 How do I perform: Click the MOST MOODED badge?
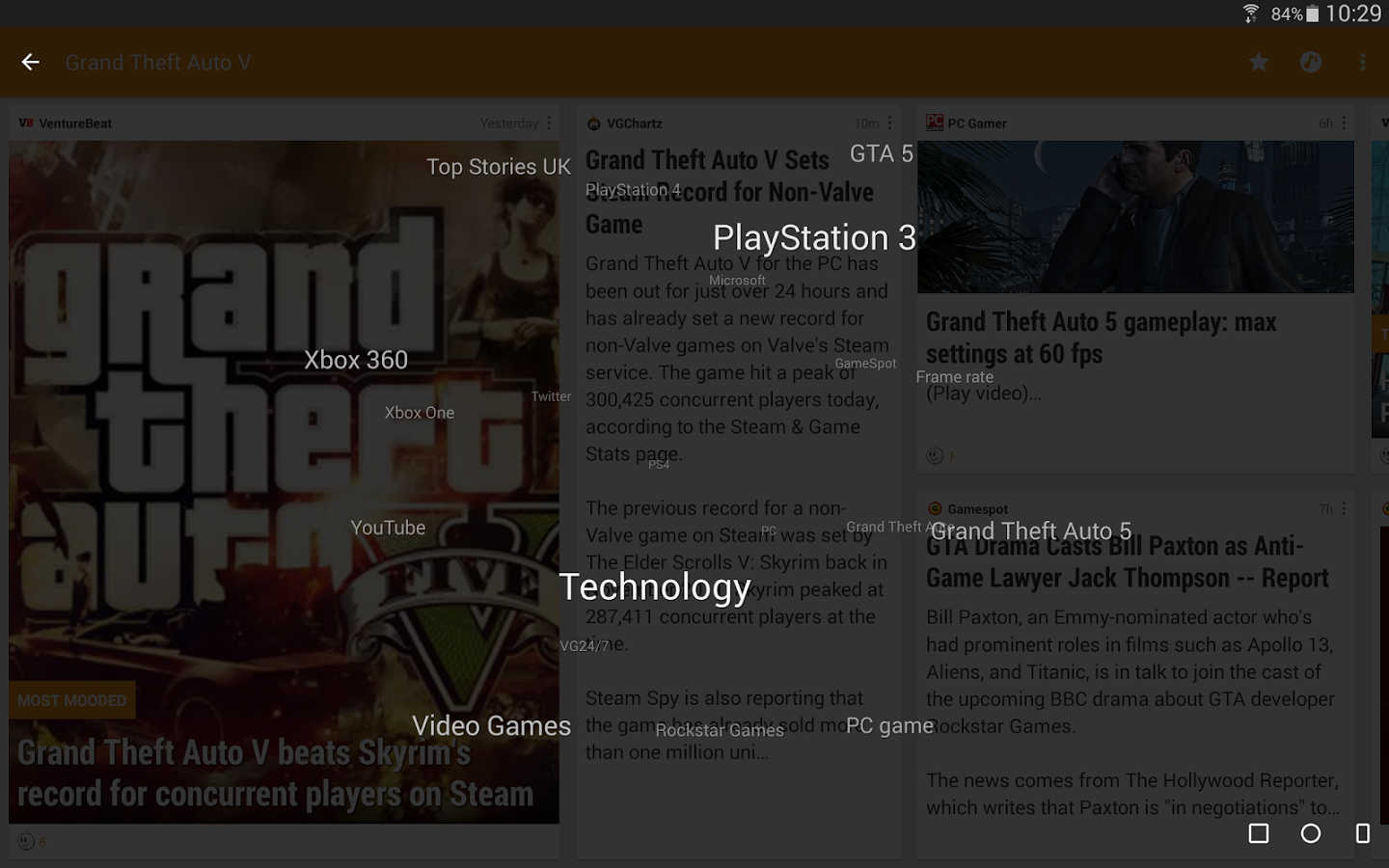tap(72, 700)
